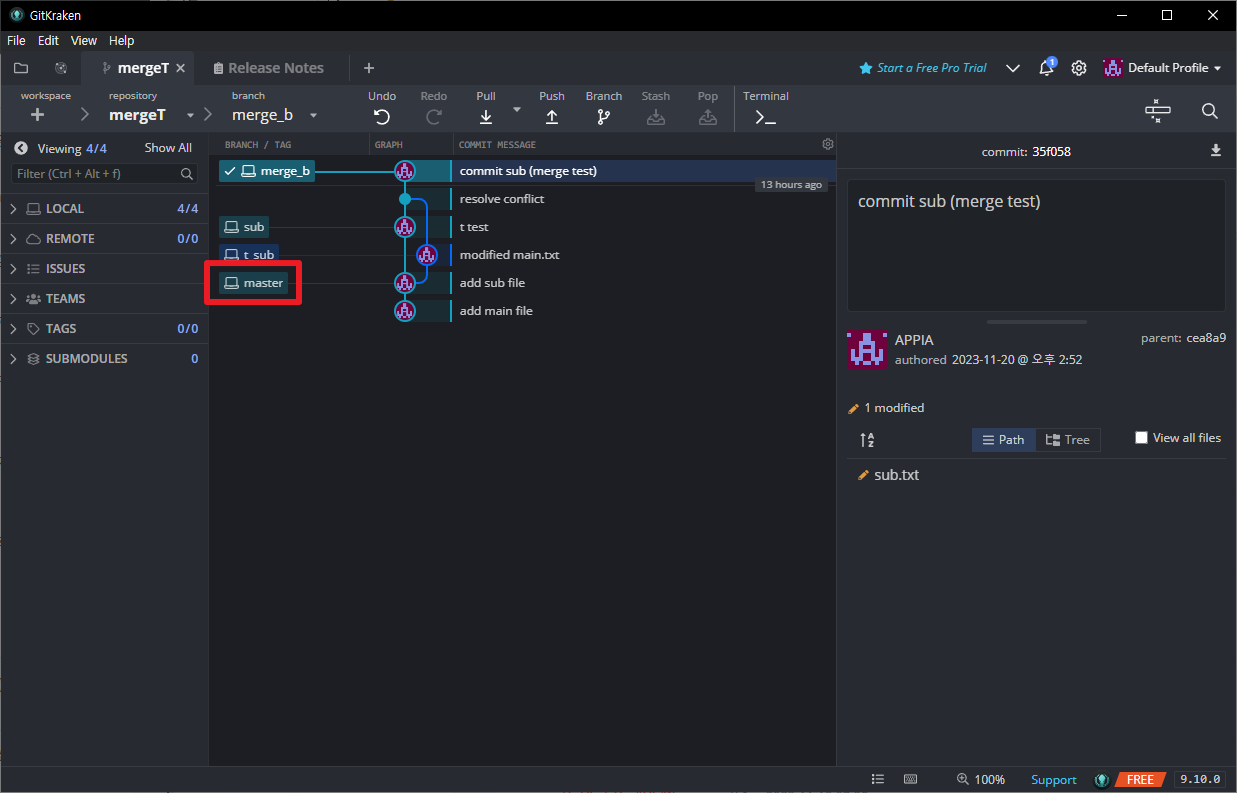Open the repository folder icon tab
The image size is (1237, 793).
21,68
